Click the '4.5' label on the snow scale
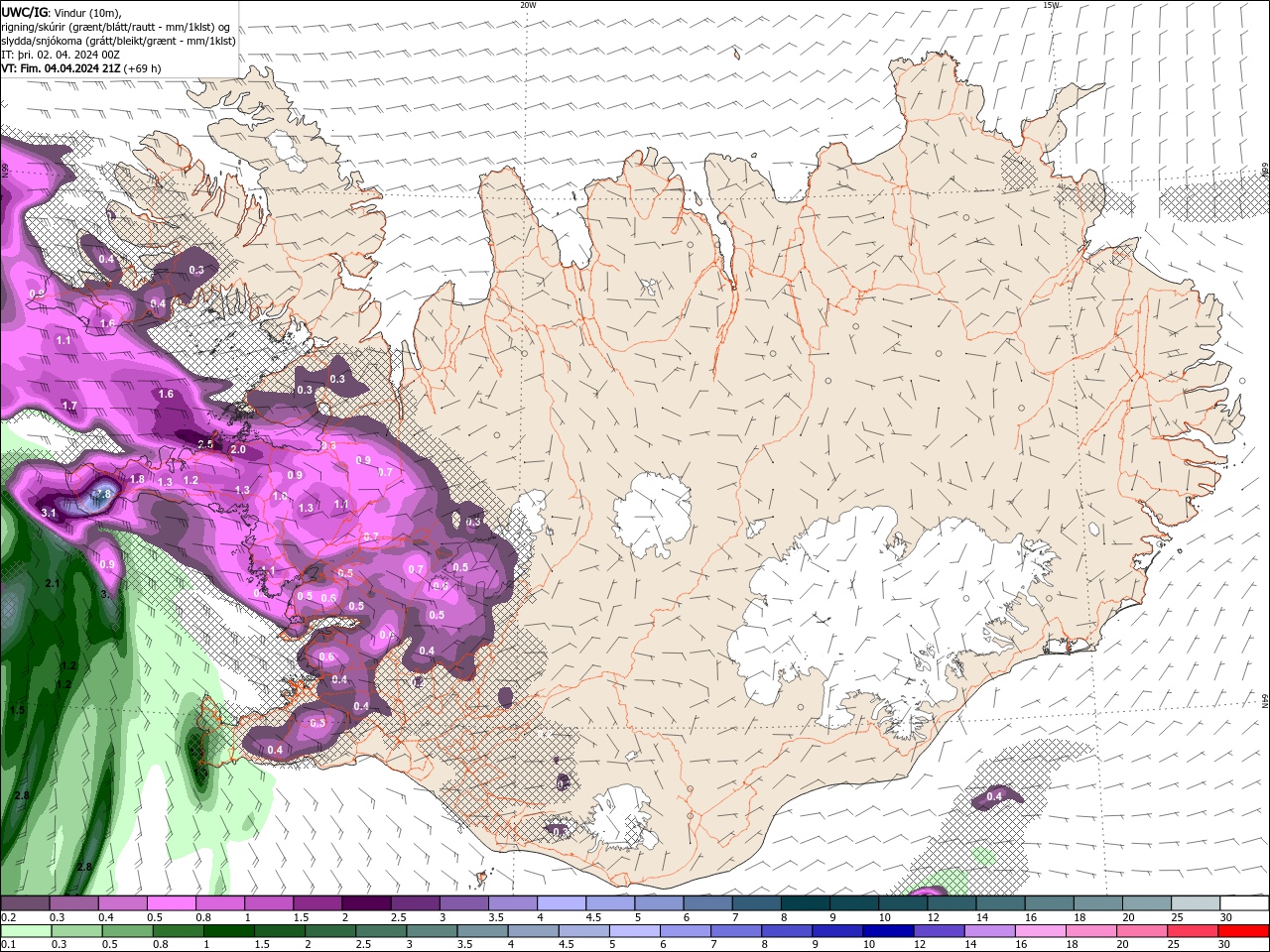The height and width of the screenshot is (952, 1270). (x=593, y=917)
